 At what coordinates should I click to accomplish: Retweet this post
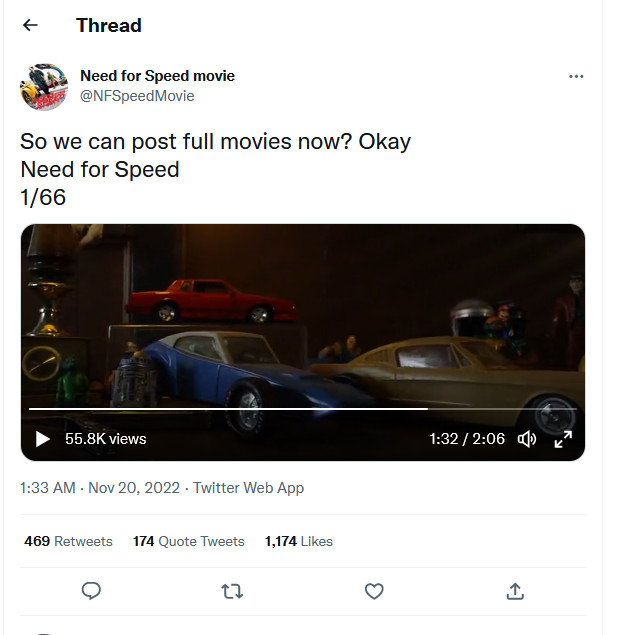pyautogui.click(x=232, y=591)
